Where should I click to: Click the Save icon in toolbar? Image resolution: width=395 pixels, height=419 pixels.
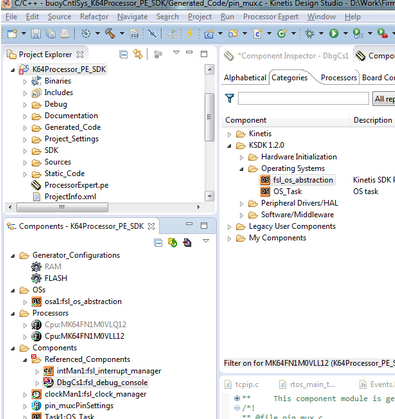(36, 34)
